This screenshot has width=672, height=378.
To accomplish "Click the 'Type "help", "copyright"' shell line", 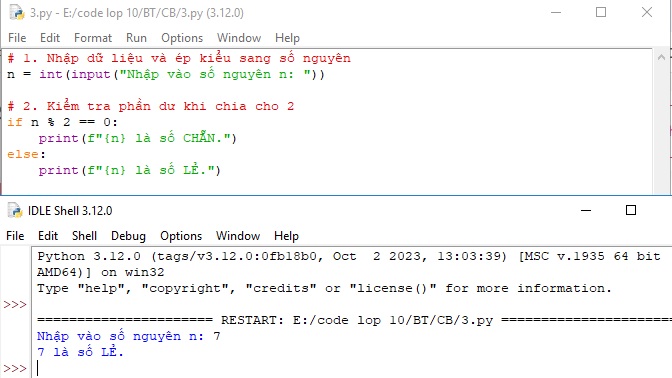I will point(324,288).
